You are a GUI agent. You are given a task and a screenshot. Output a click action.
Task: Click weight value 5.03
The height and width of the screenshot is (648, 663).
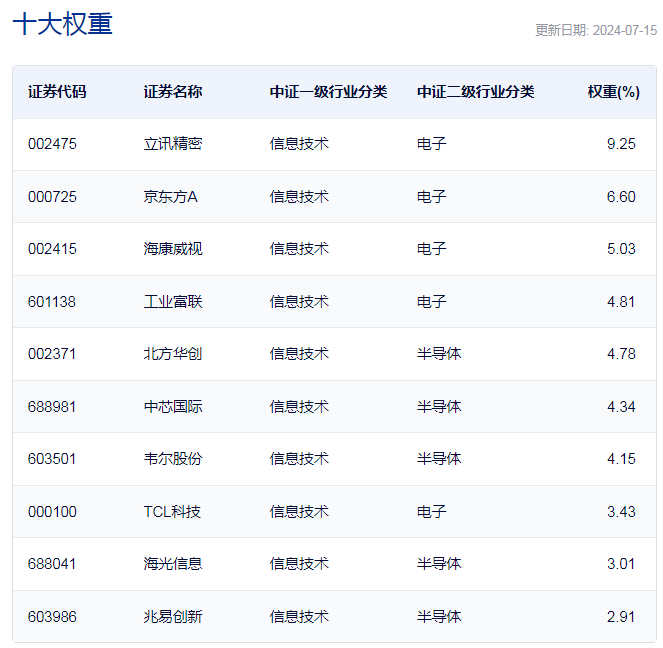pos(621,249)
